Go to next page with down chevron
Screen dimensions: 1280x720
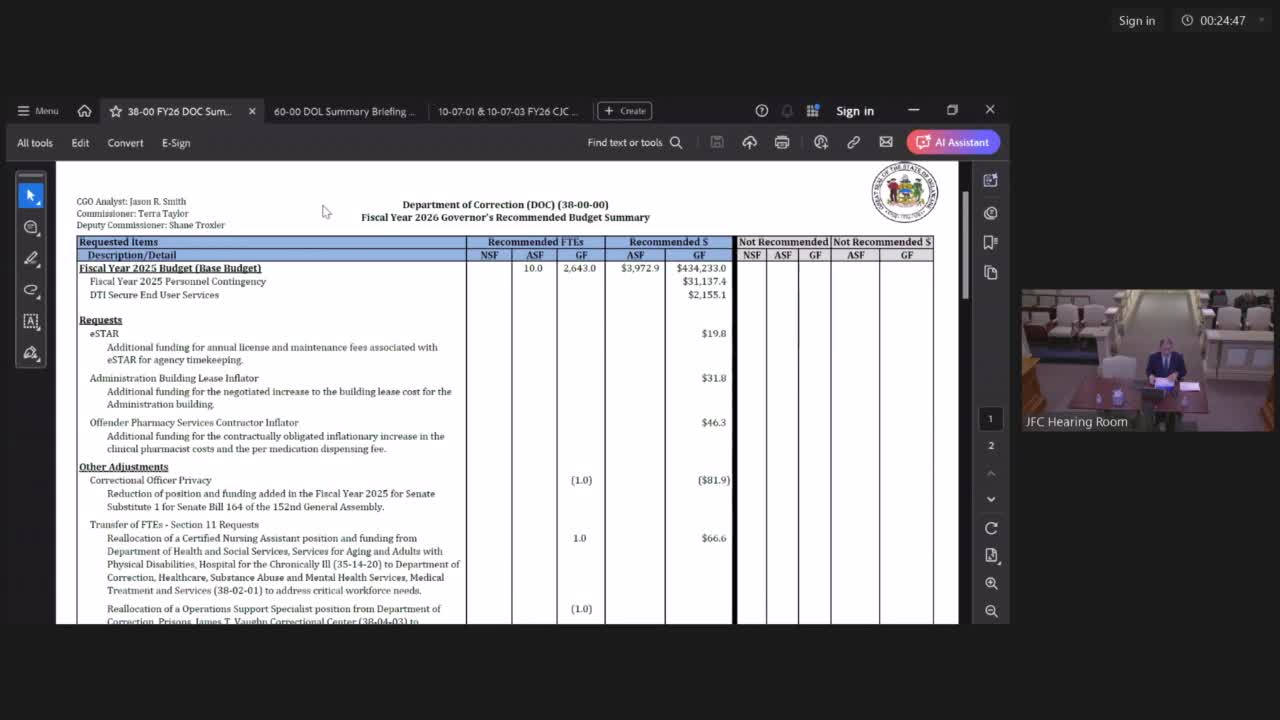991,499
